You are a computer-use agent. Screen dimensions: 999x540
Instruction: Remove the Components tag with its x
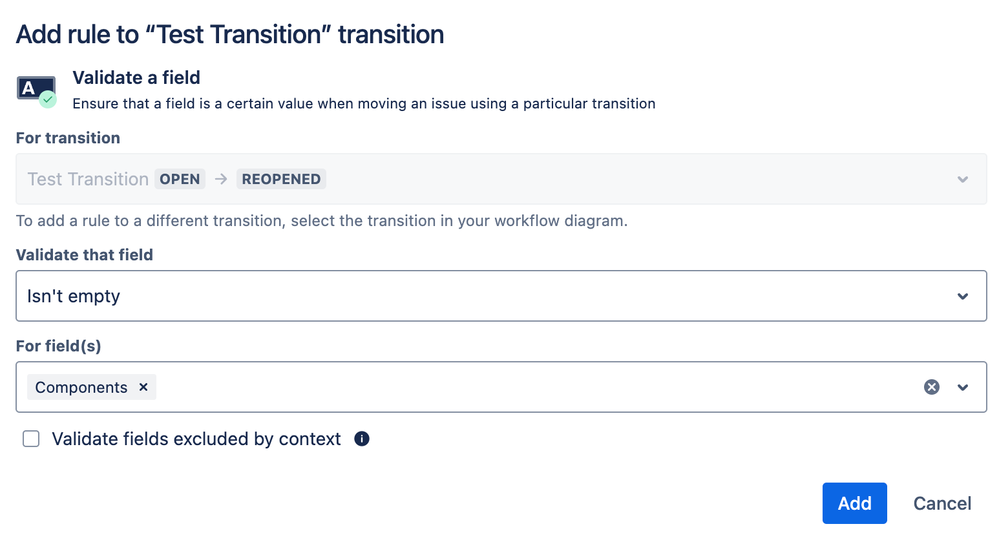click(x=143, y=387)
